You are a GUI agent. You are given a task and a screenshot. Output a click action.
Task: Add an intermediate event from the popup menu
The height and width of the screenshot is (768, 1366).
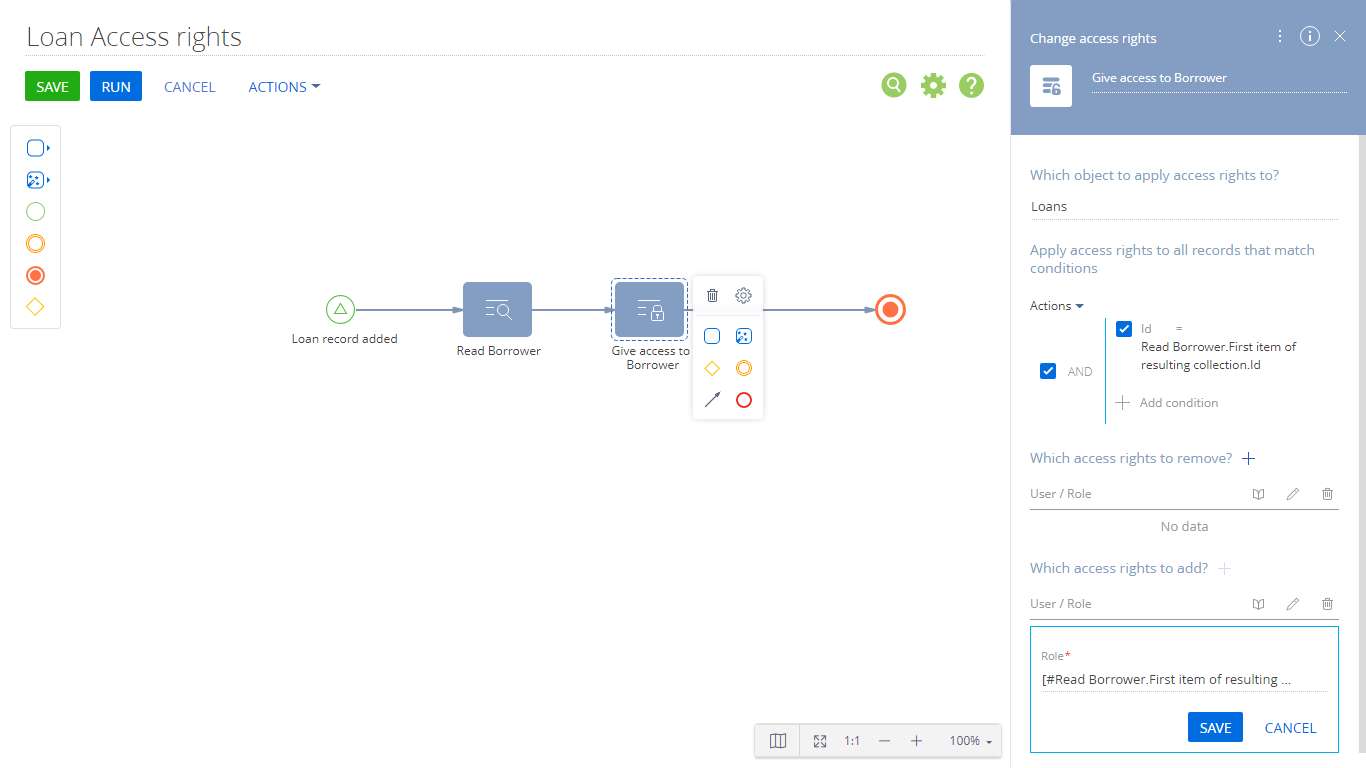(743, 368)
